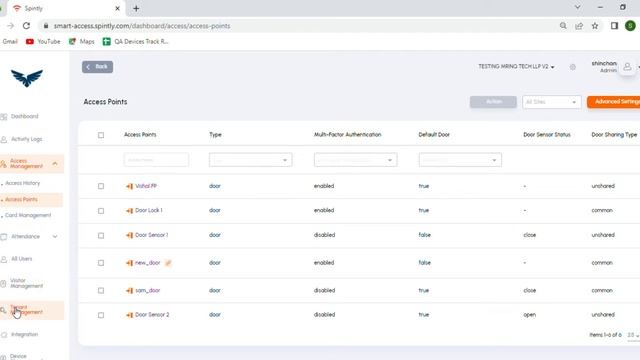Open the Multi-Factor Authentication filter dropdown

pyautogui.click(x=356, y=160)
